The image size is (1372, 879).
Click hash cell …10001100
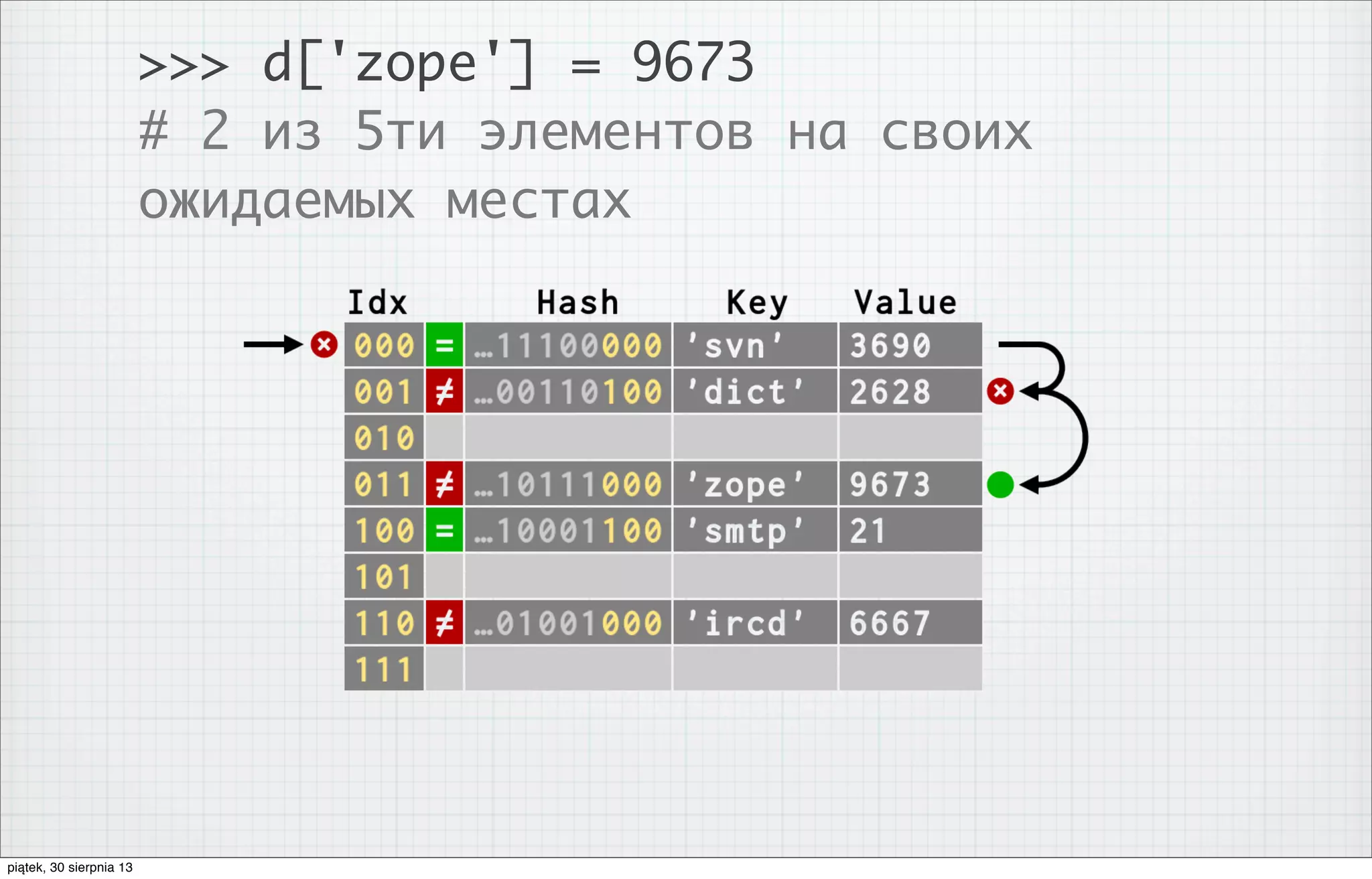[x=568, y=529]
